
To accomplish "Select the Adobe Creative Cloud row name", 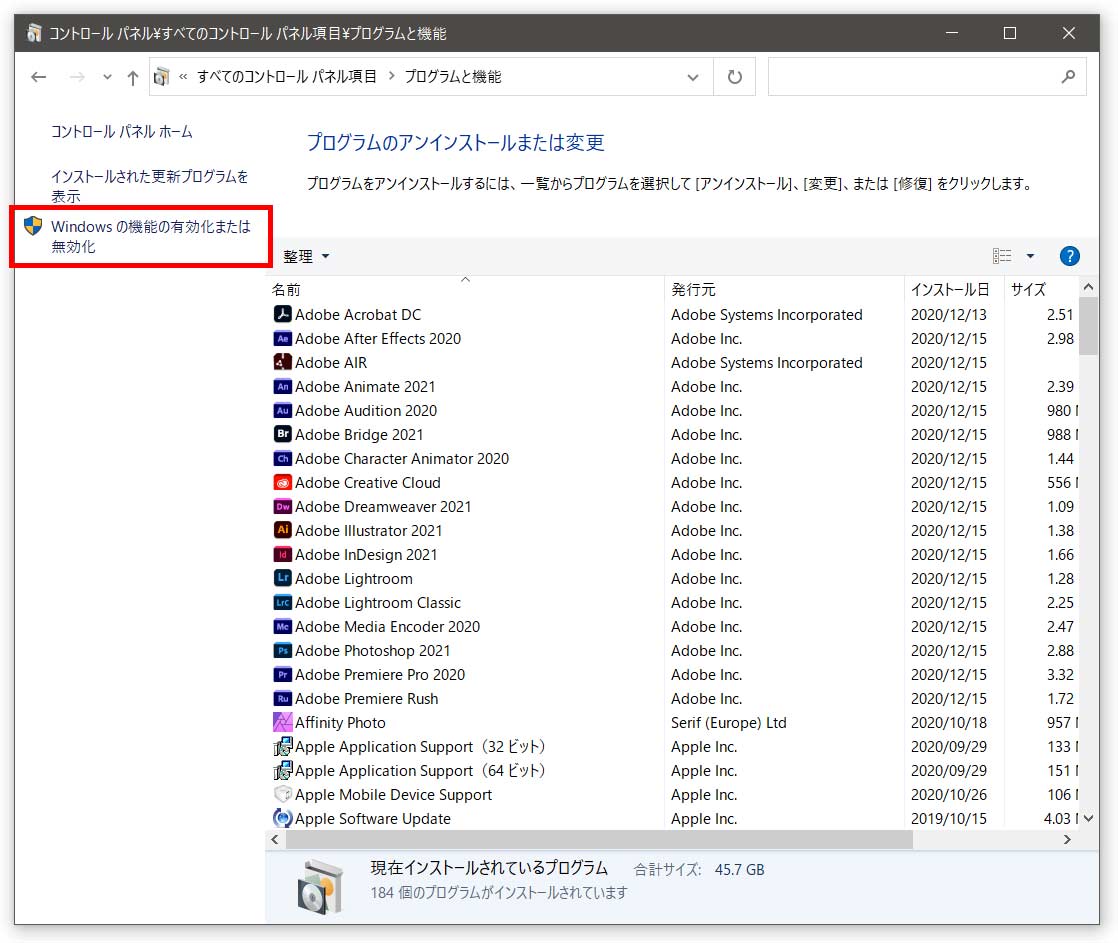I will (x=368, y=483).
